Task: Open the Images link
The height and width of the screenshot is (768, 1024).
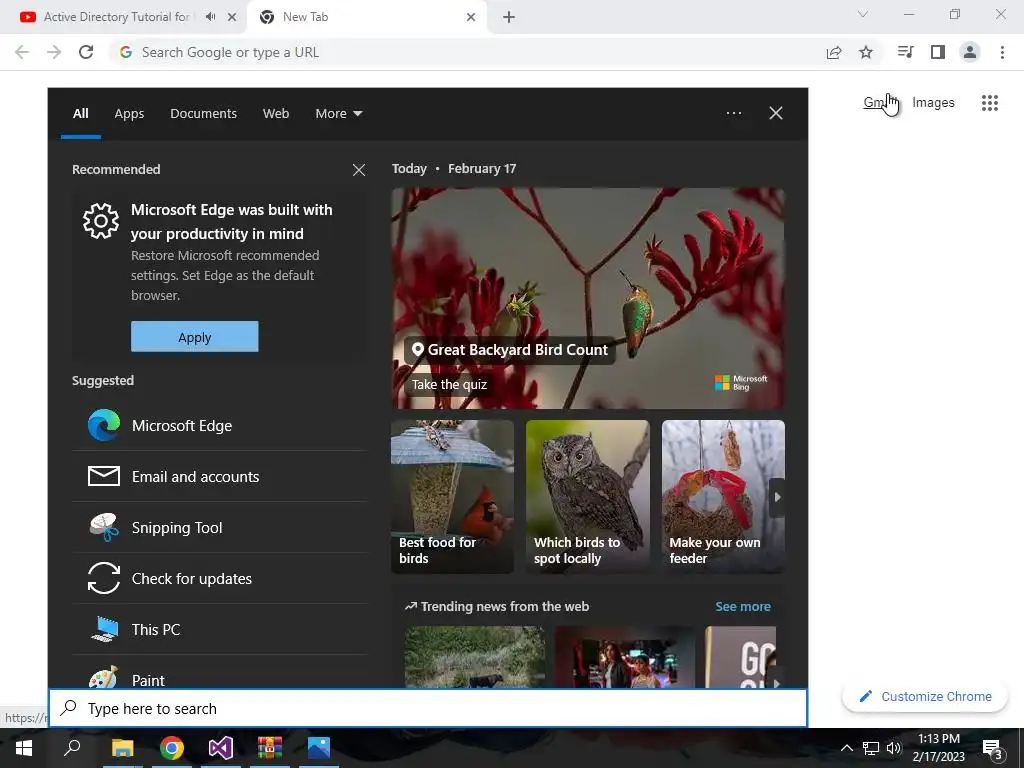Action: pos(933,103)
